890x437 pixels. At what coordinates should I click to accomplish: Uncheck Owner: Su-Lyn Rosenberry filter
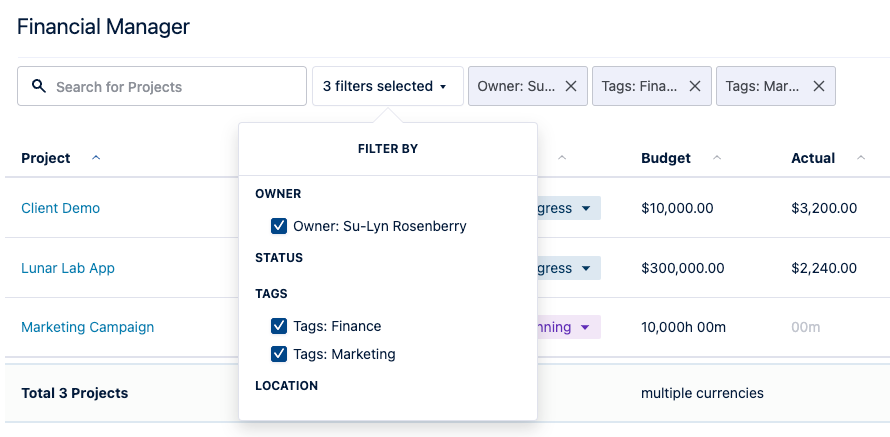[x=280, y=226]
